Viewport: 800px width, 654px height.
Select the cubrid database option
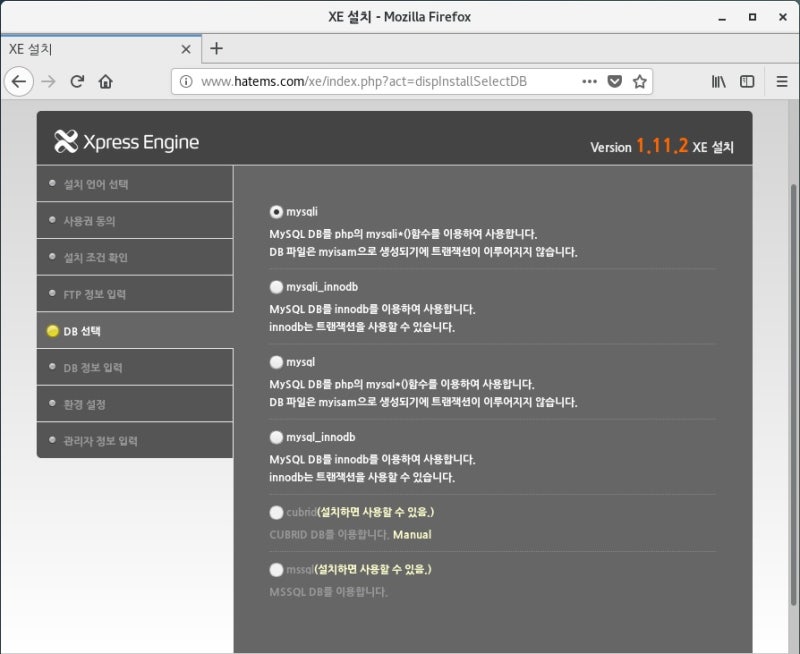pos(275,512)
